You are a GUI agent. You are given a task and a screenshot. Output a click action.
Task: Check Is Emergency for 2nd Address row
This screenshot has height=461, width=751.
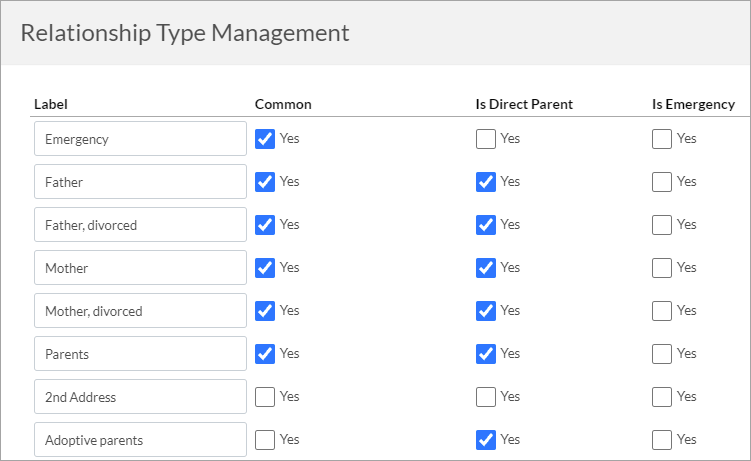pos(662,397)
